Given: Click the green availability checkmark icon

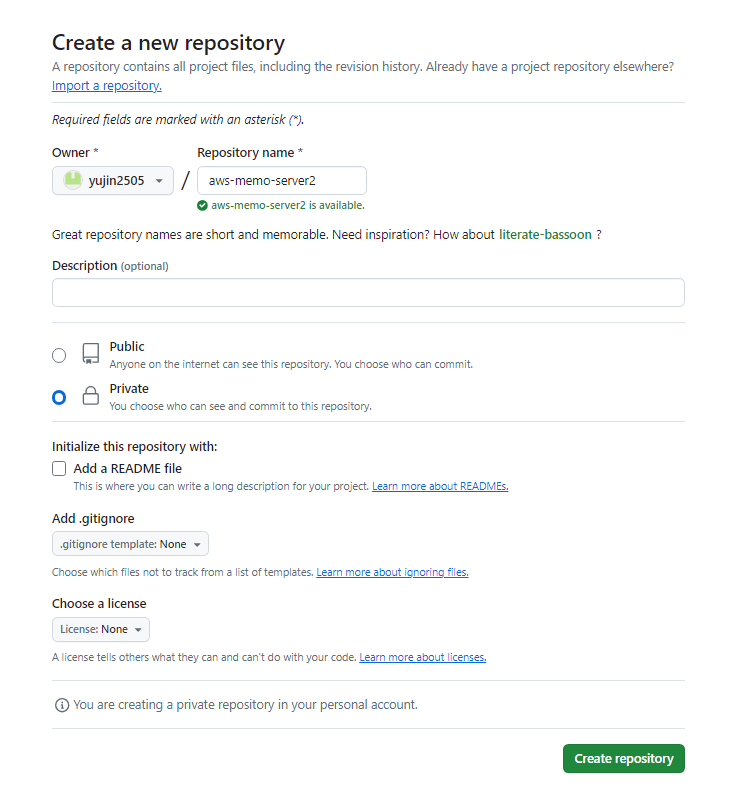Looking at the screenshot, I should click(x=202, y=206).
